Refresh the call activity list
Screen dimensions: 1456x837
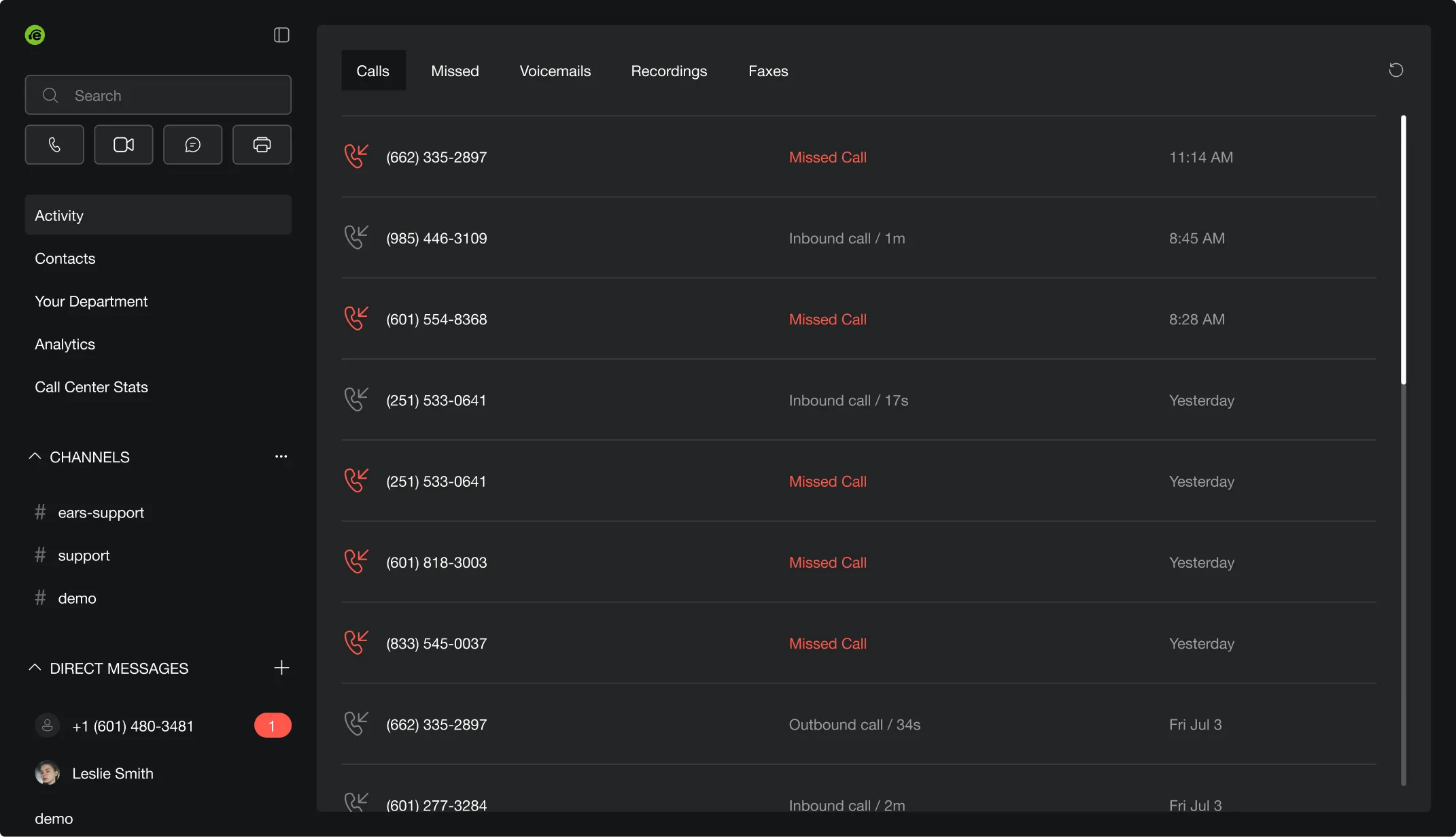1396,70
